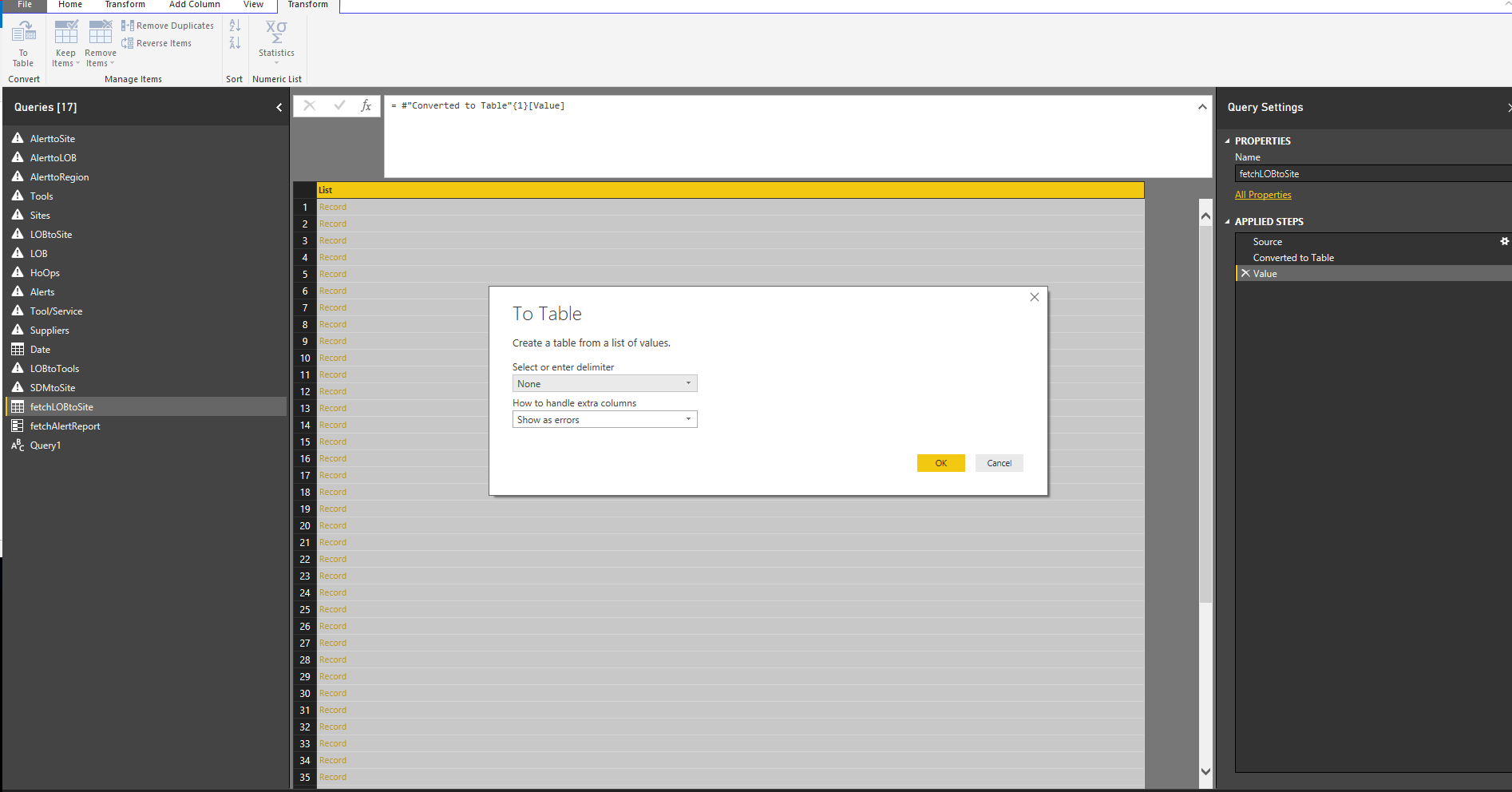The width and height of the screenshot is (1512, 792).
Task: Click Cancel in To Table dialog
Action: [x=999, y=463]
